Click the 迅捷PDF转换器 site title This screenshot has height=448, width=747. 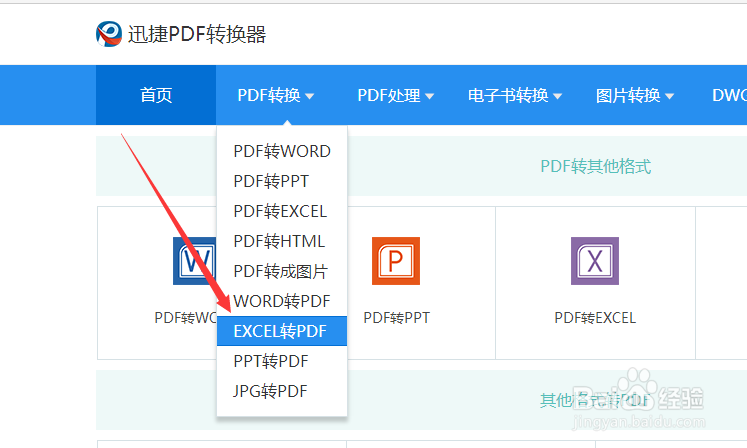[197, 34]
